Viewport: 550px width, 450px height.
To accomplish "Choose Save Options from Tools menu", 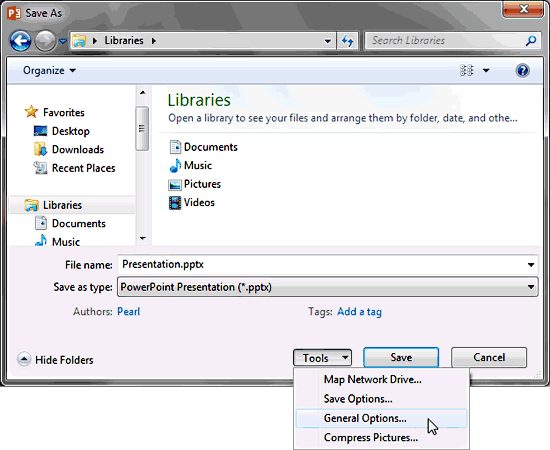I will tap(381, 399).
